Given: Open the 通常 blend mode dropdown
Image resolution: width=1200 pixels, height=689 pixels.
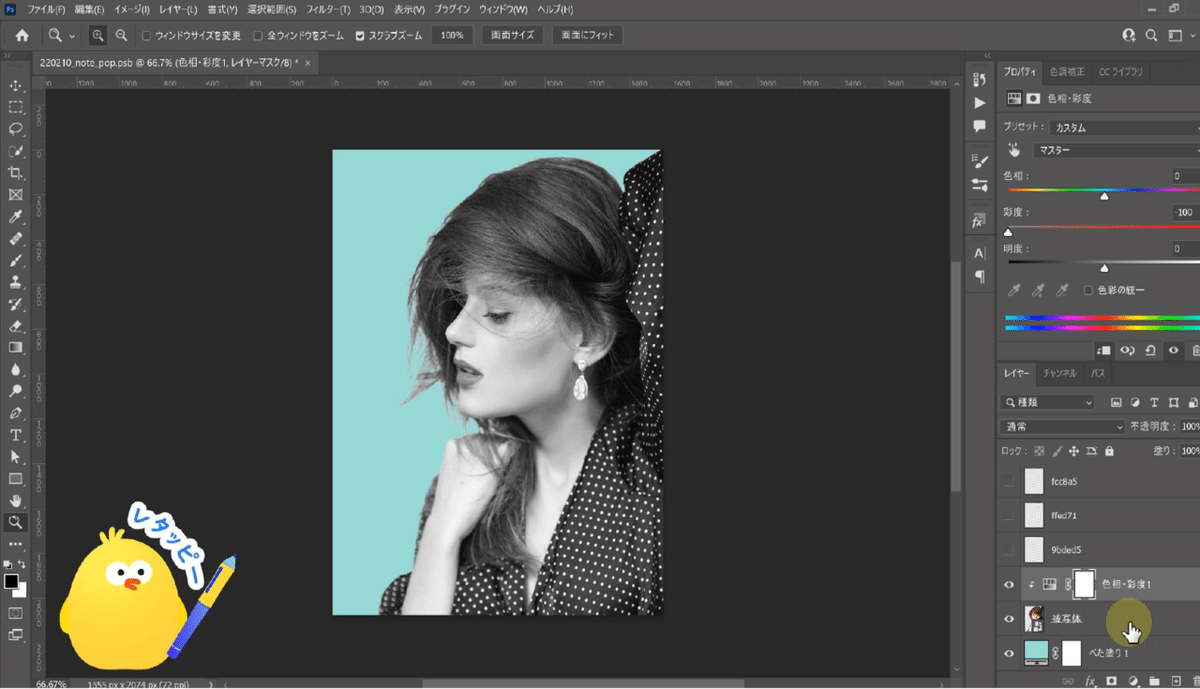Looking at the screenshot, I should [x=1063, y=427].
